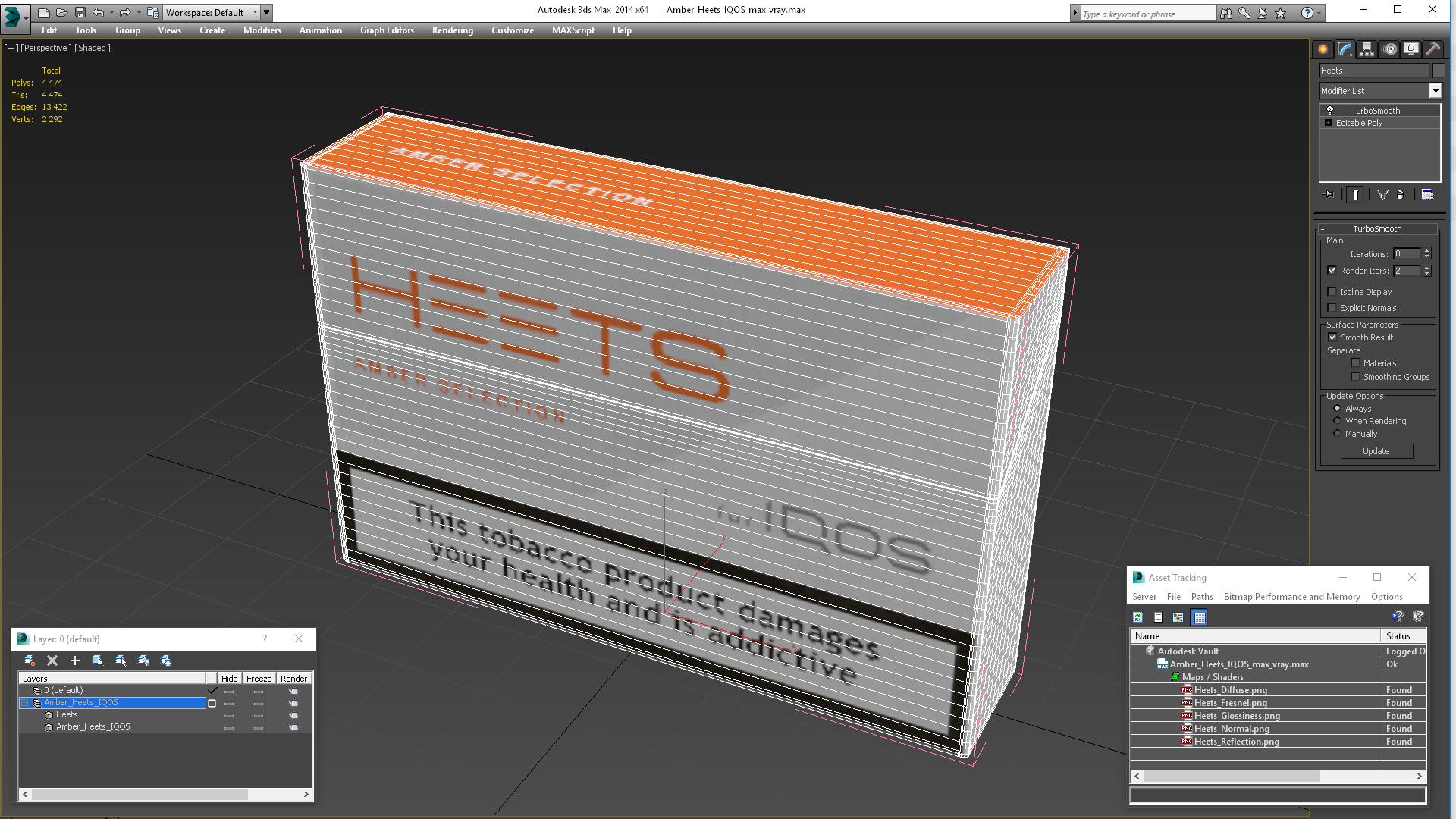Open the Modifiers menu
Viewport: 1456px width, 819px height.
point(262,30)
